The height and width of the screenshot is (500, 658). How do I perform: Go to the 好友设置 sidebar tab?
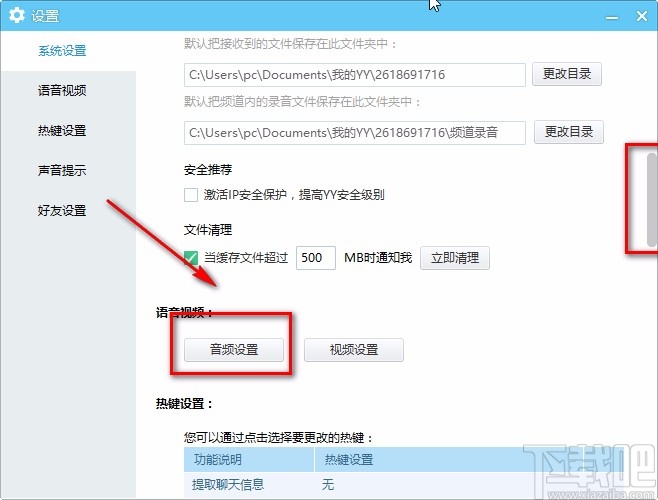click(62, 210)
